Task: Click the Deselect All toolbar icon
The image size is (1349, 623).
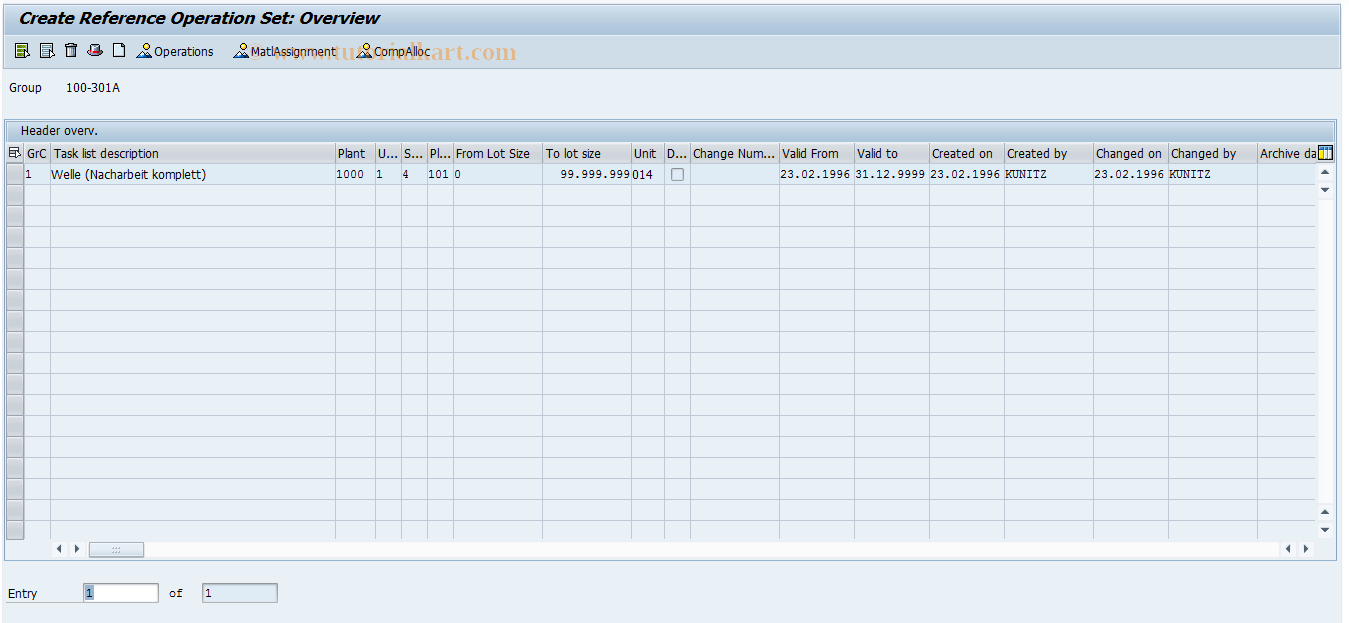Action: (x=46, y=51)
